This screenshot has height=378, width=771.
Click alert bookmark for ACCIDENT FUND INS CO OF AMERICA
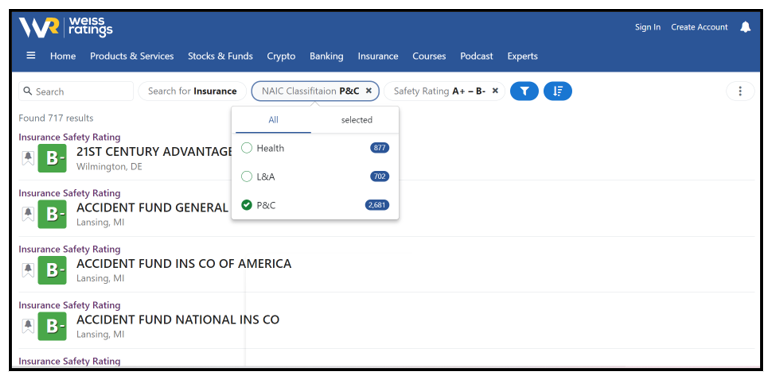(x=28, y=270)
